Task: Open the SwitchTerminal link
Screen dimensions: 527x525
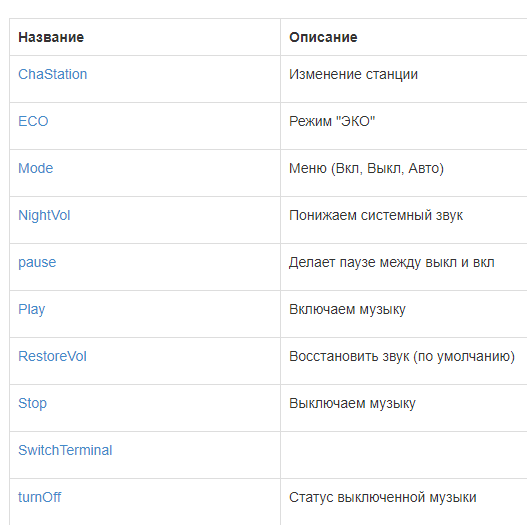Action: point(65,450)
